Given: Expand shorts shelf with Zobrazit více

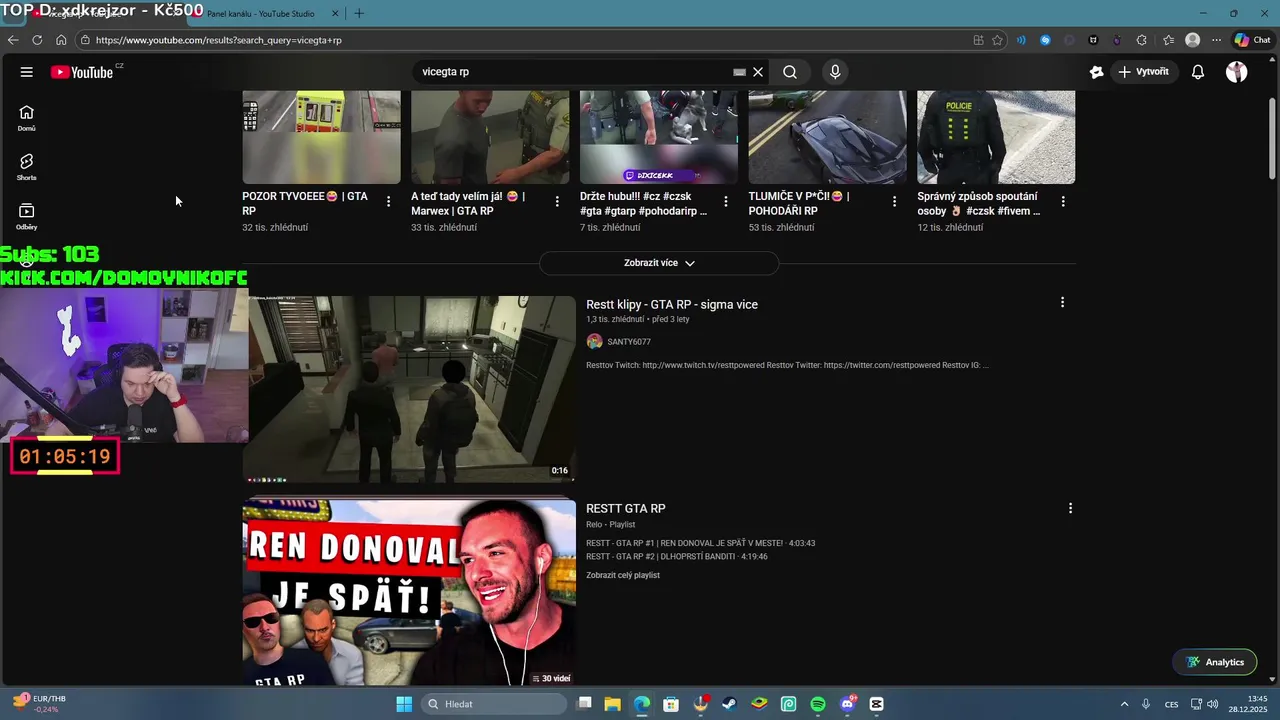Looking at the screenshot, I should (659, 263).
